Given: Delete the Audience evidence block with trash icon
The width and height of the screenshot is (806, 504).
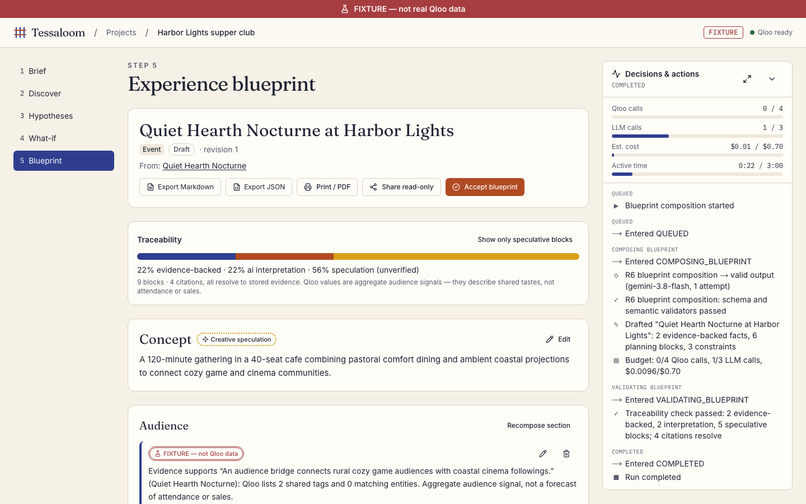Looking at the screenshot, I should point(566,454).
